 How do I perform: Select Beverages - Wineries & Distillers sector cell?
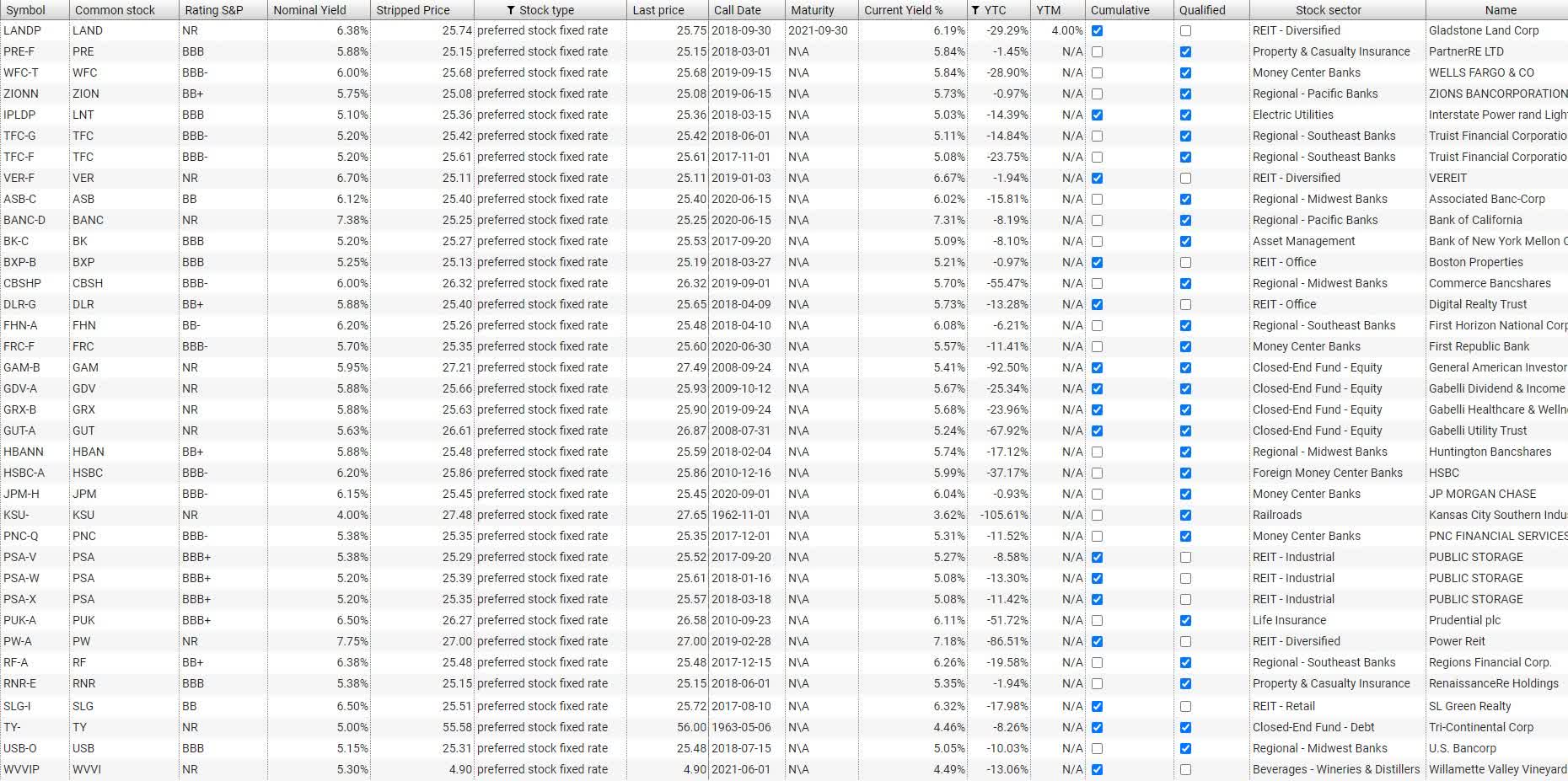point(1338,769)
